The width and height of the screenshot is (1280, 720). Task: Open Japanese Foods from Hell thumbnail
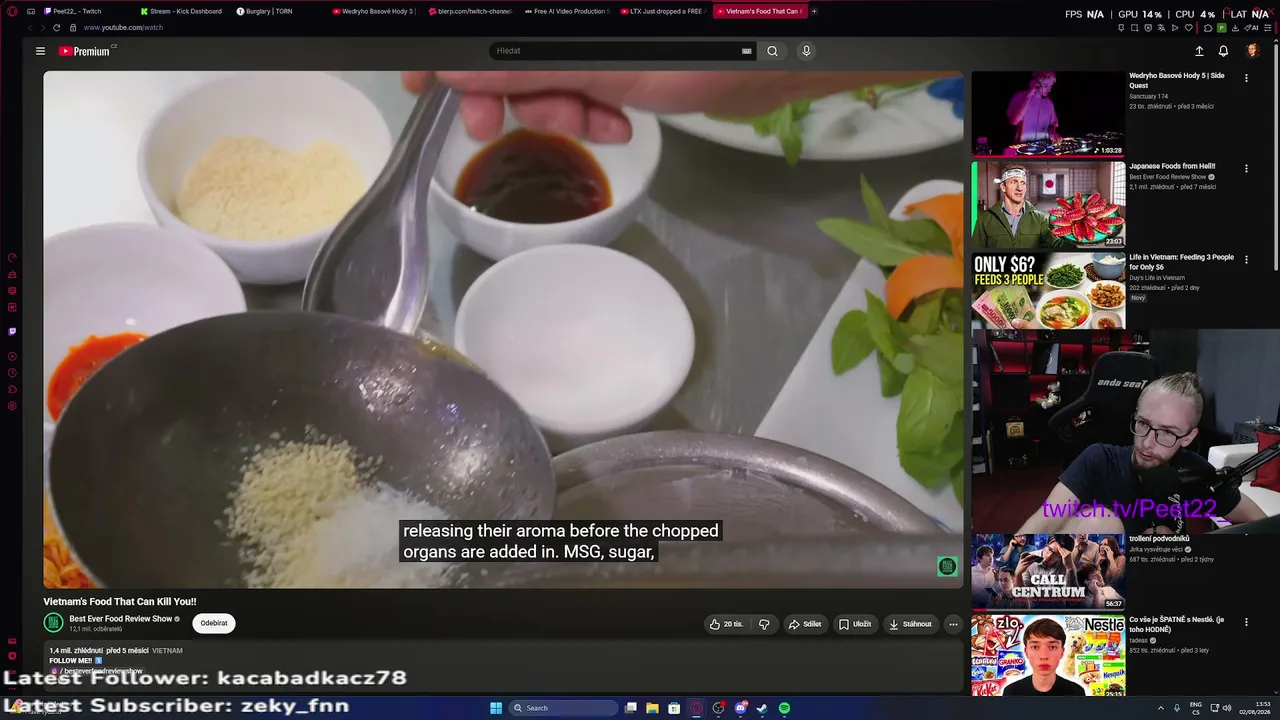[1048, 204]
